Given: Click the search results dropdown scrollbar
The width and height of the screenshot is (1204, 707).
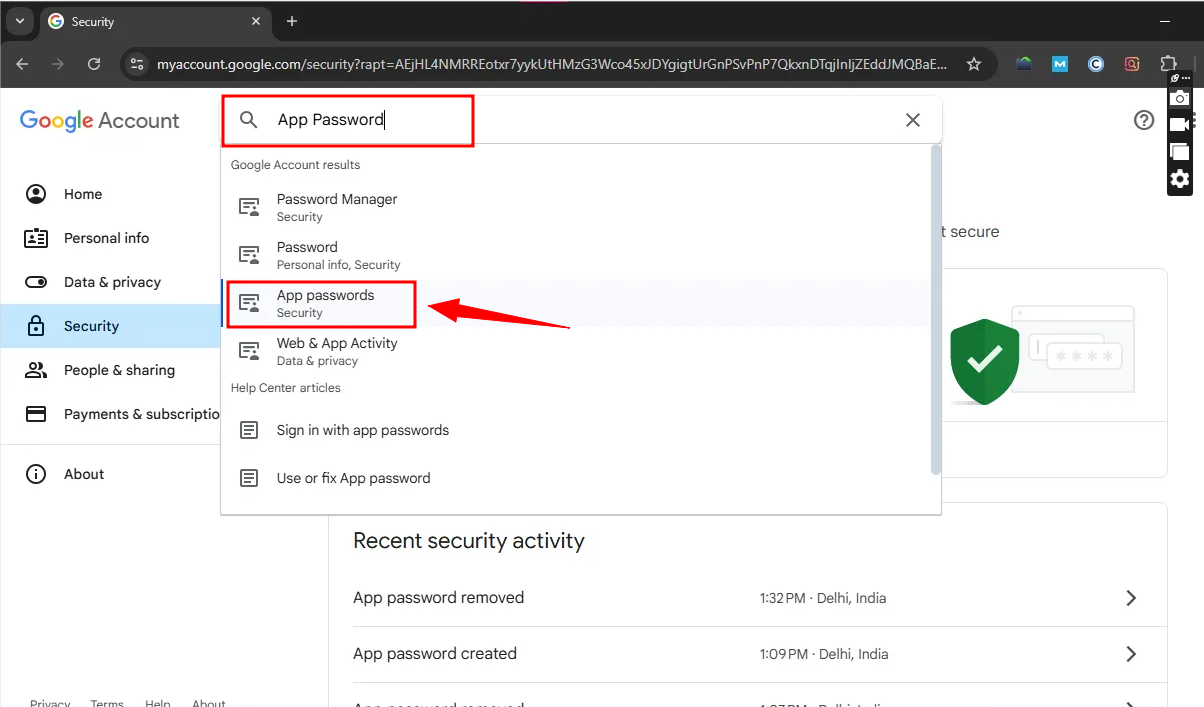Looking at the screenshot, I should pyautogui.click(x=936, y=310).
